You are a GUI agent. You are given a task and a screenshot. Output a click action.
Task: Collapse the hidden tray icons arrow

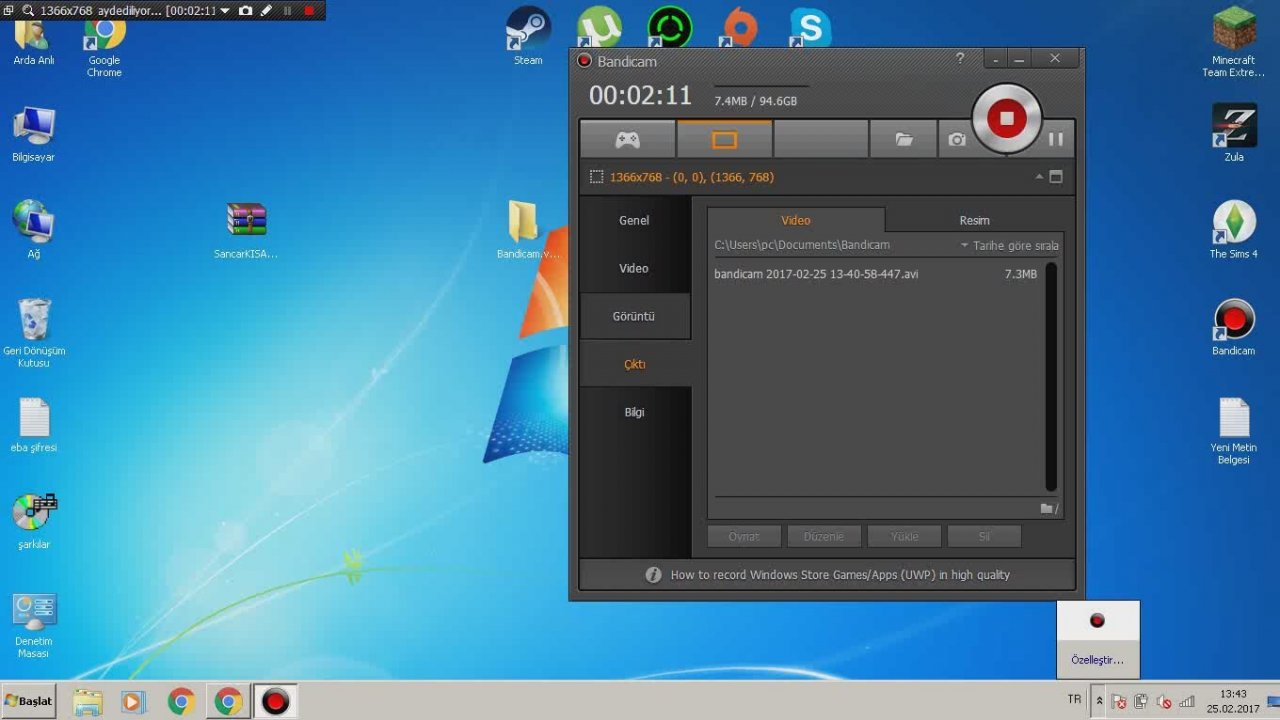[1100, 701]
